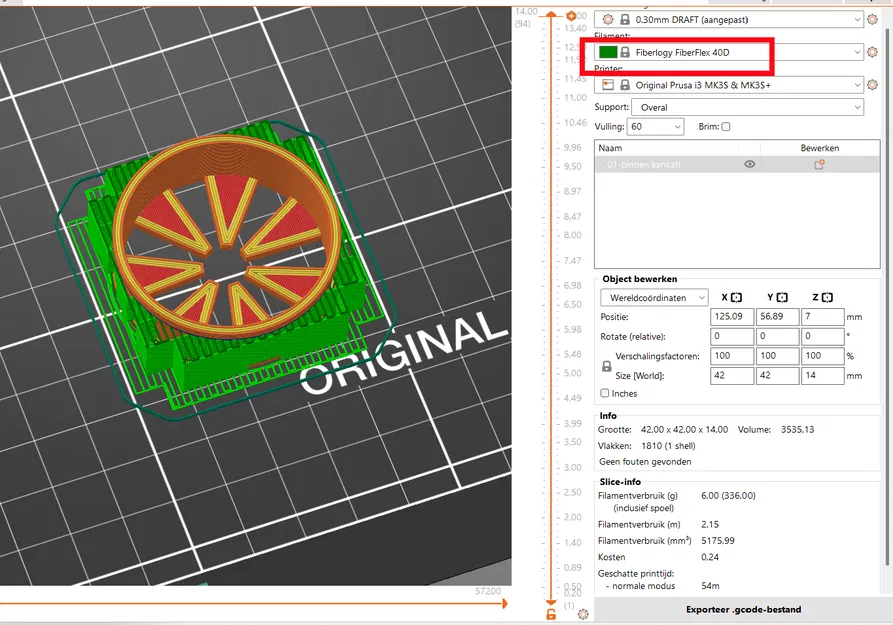Open the Fiberlogy FiberFlex 40D filament dropdown
This screenshot has width=893, height=625.
coord(729,52)
